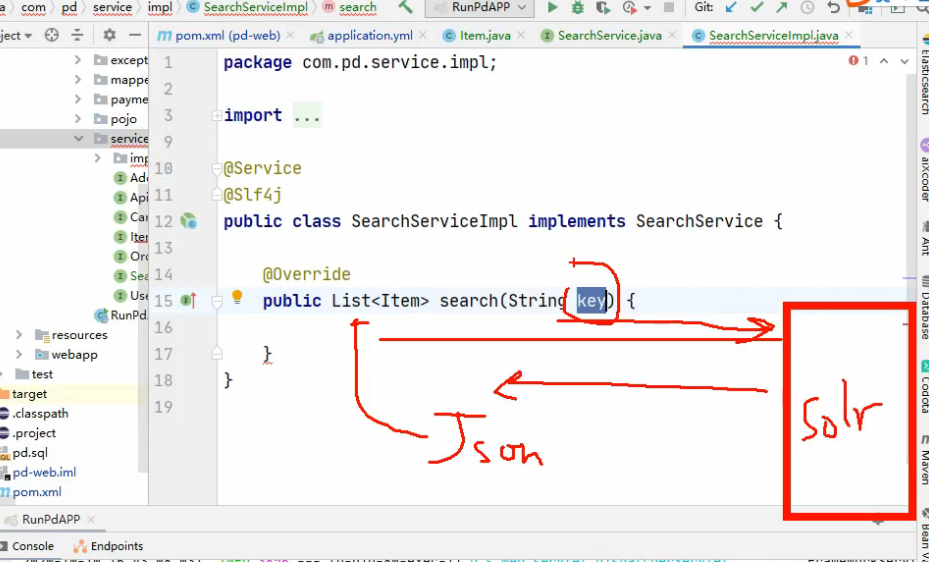The height and width of the screenshot is (562, 929).
Task: Expand the test folder arrow
Action: (2, 374)
